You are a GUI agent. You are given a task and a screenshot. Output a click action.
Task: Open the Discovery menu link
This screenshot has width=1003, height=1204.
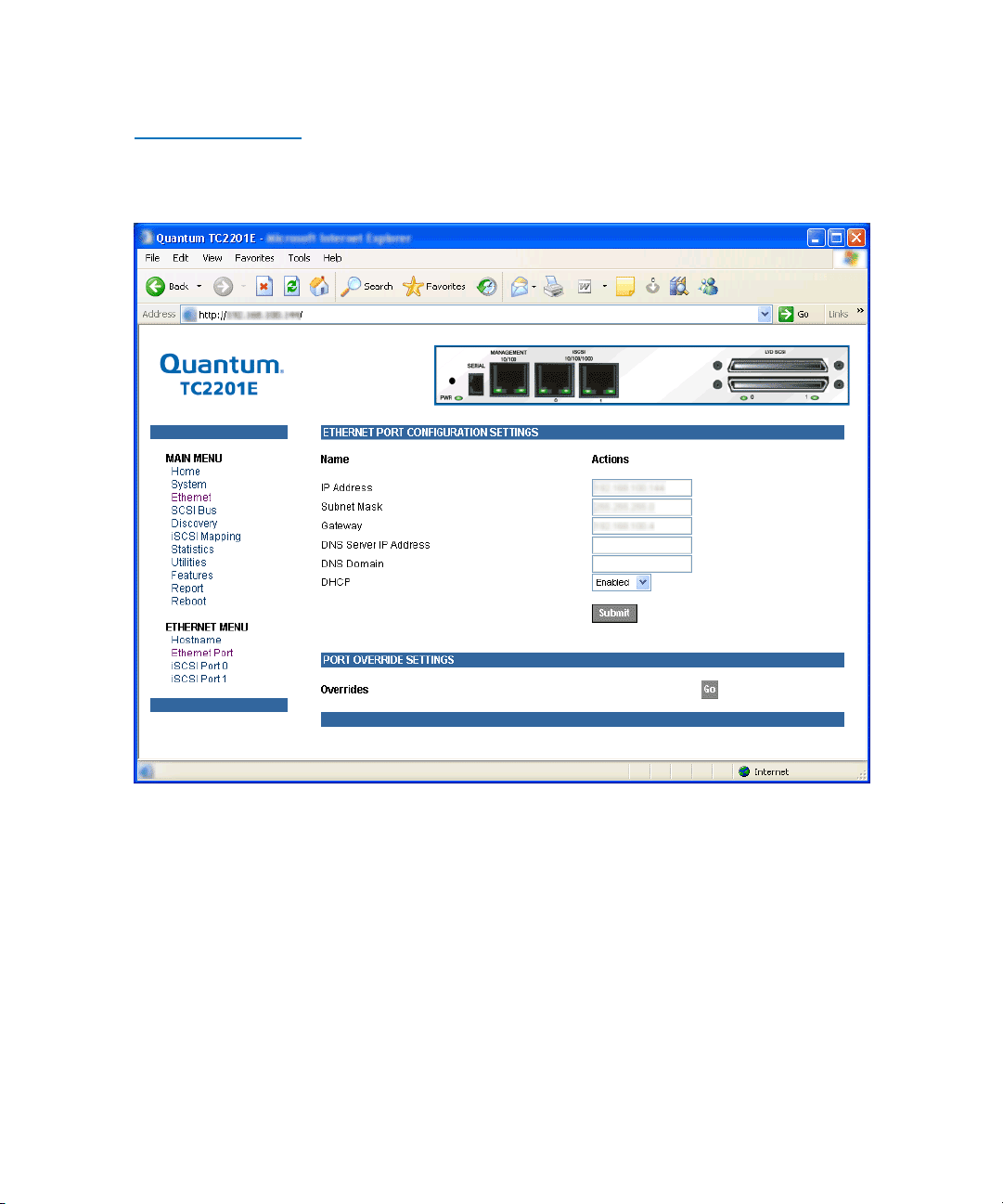click(x=194, y=524)
